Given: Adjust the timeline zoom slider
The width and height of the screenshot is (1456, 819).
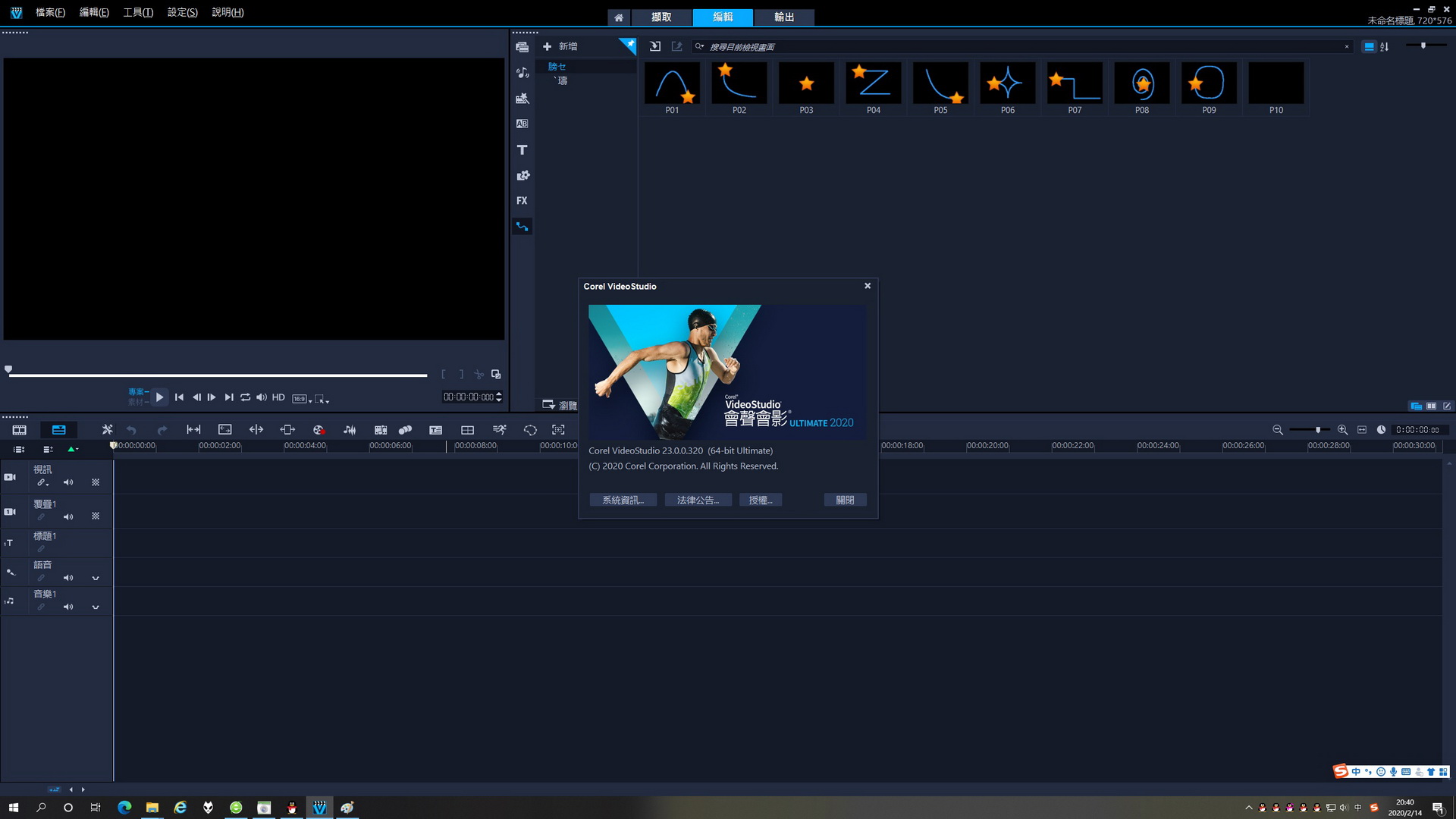Looking at the screenshot, I should [x=1310, y=430].
